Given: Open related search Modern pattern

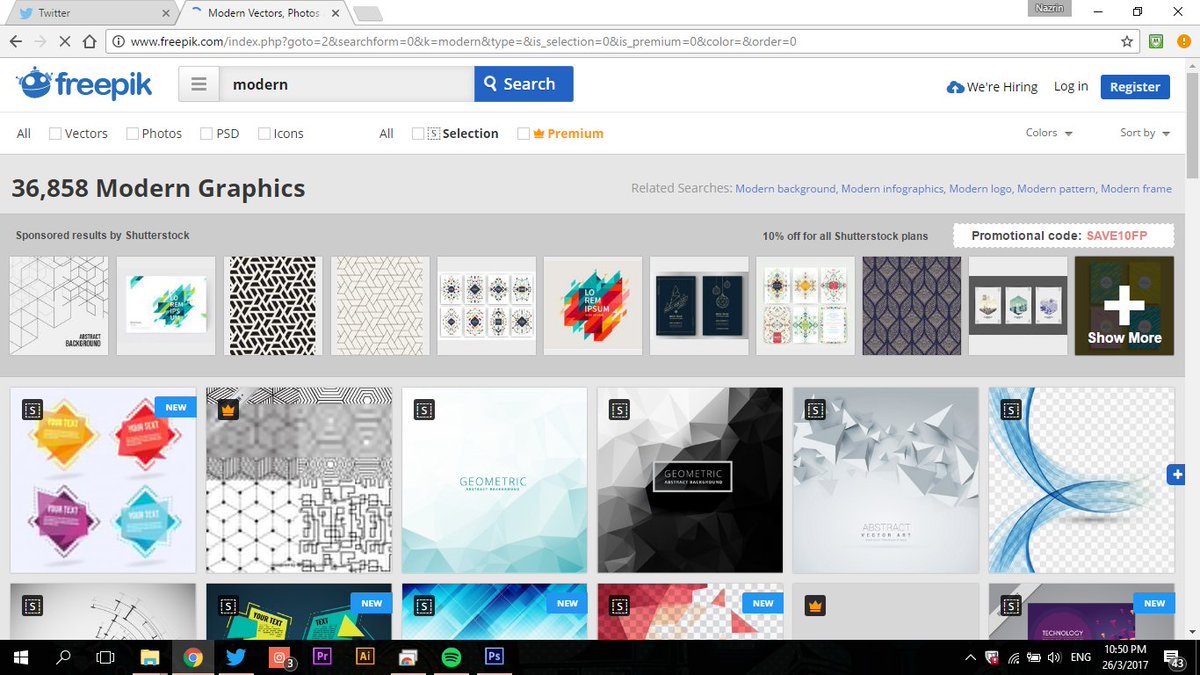Looking at the screenshot, I should (x=1057, y=188).
